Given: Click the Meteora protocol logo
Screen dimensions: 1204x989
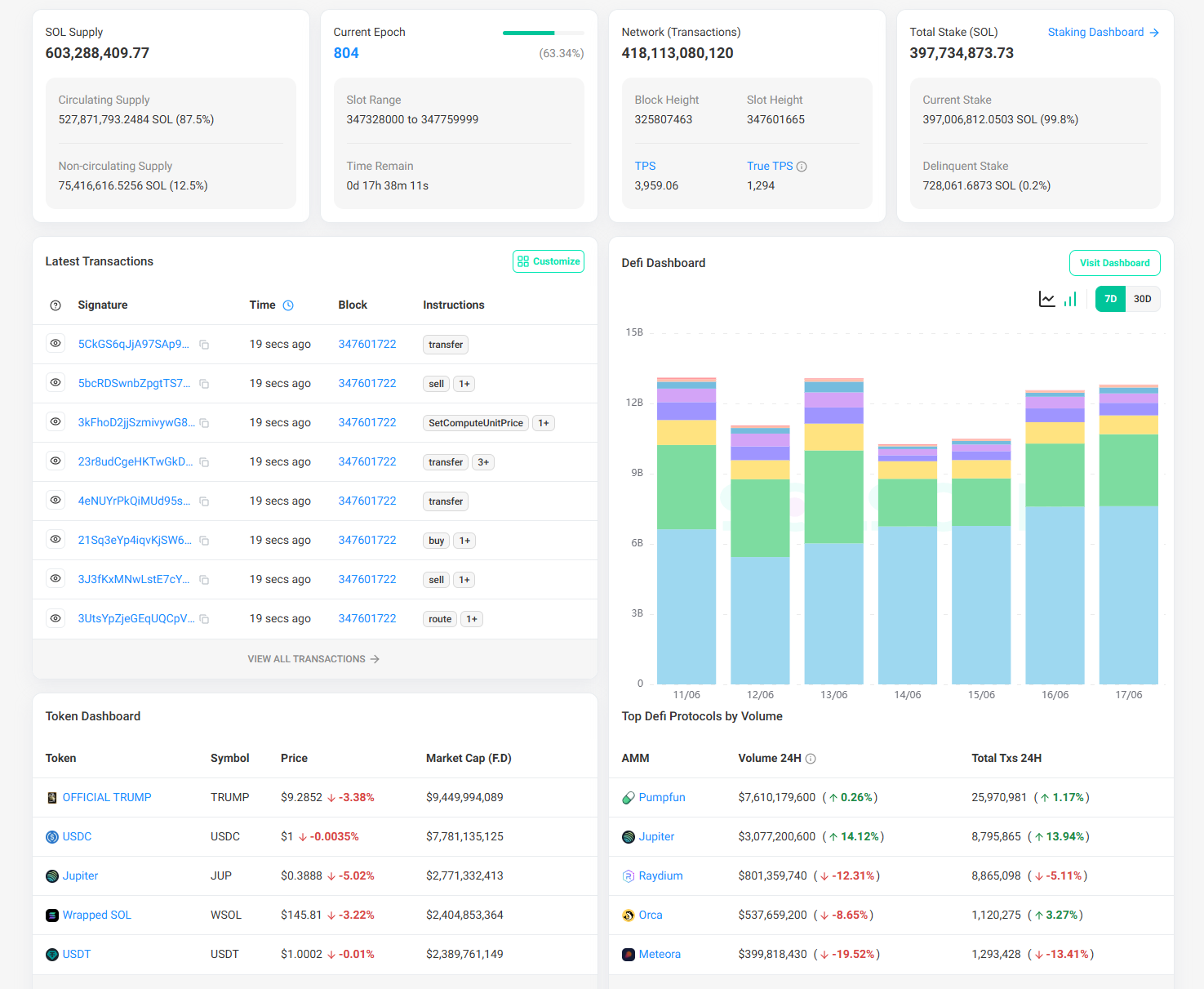Looking at the screenshot, I should tap(629, 955).
